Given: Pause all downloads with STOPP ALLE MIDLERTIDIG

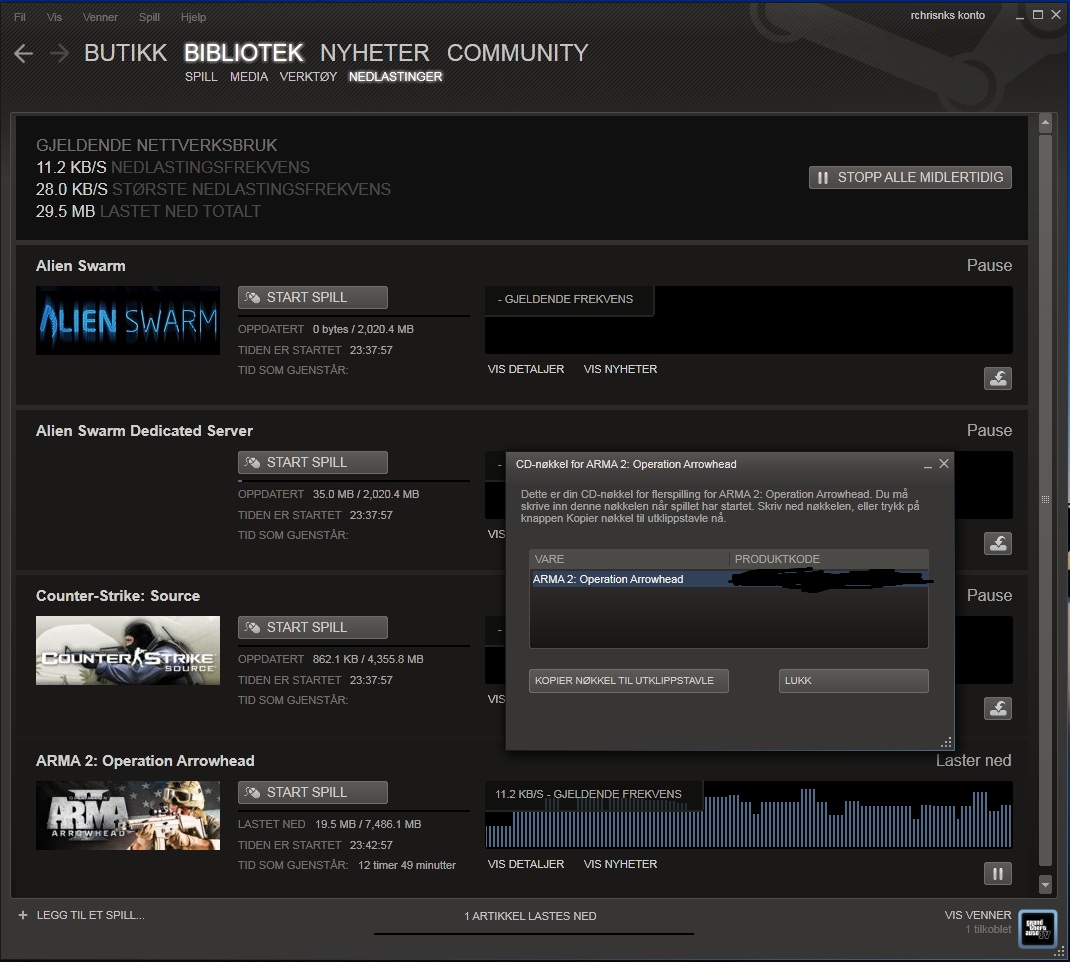Looking at the screenshot, I should coord(910,177).
